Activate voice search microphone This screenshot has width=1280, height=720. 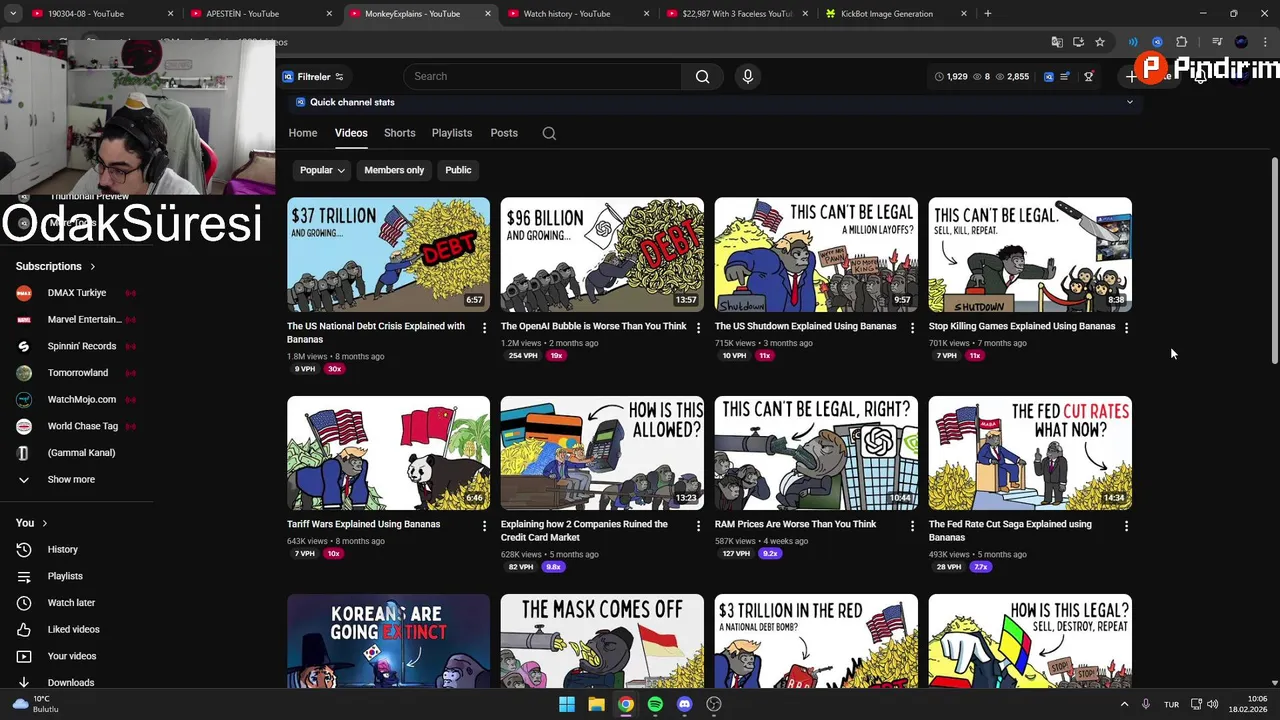coord(747,77)
